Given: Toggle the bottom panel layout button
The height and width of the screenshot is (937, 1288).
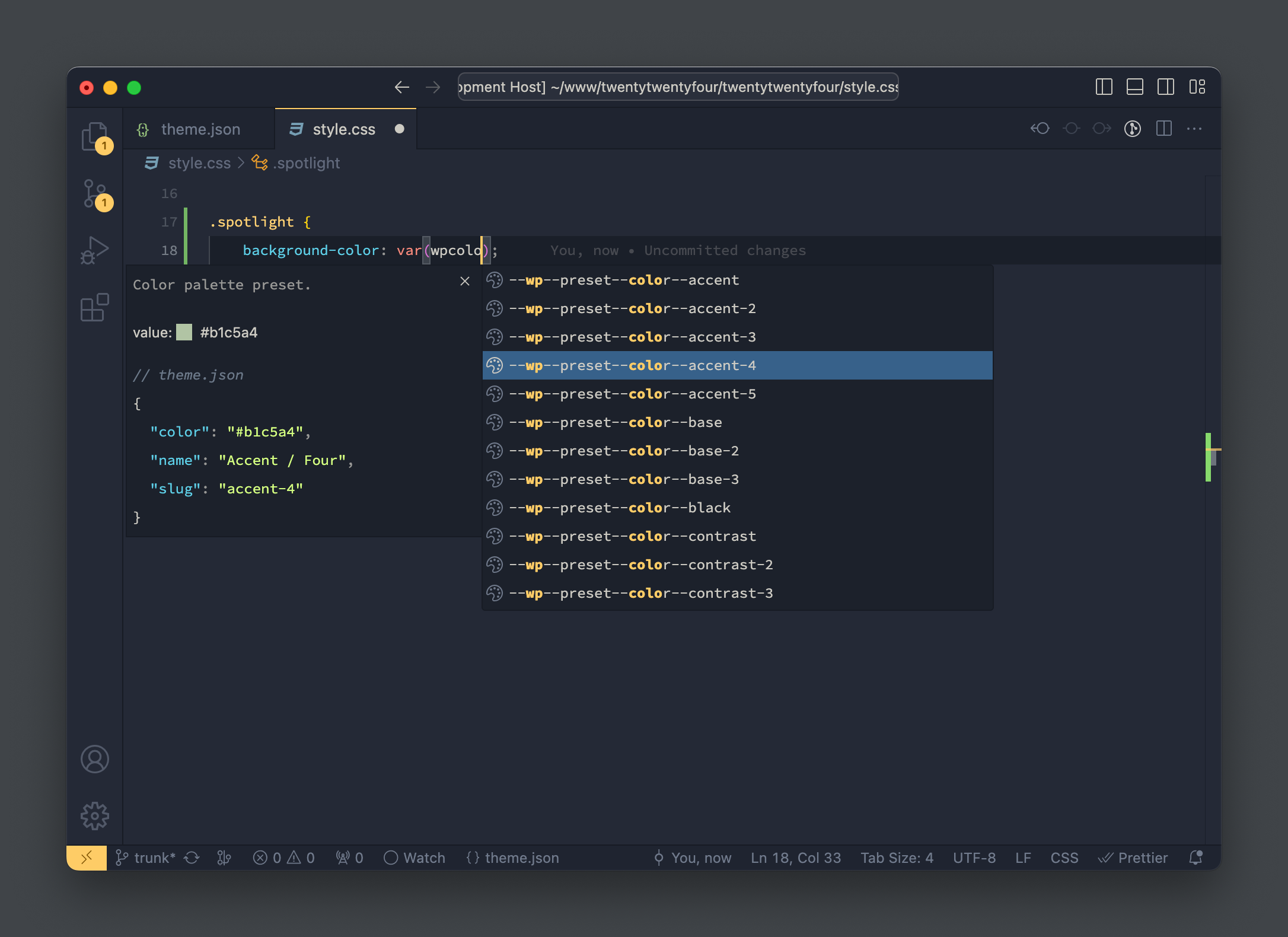Looking at the screenshot, I should coord(1134,87).
